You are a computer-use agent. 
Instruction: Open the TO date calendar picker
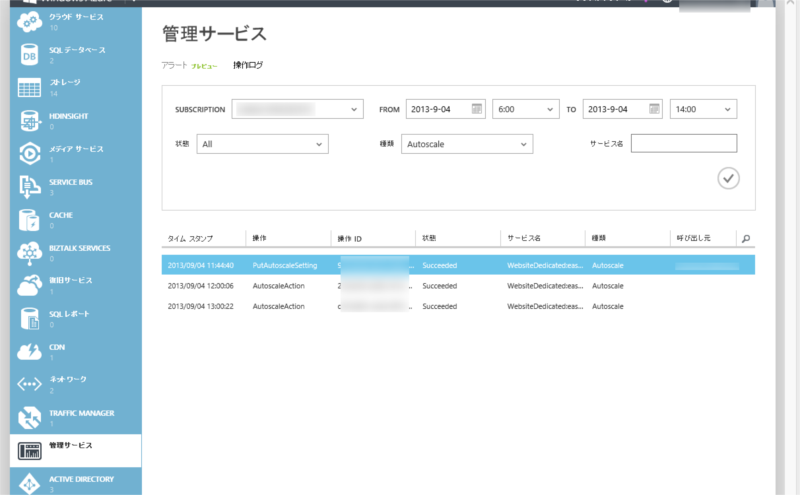point(654,109)
